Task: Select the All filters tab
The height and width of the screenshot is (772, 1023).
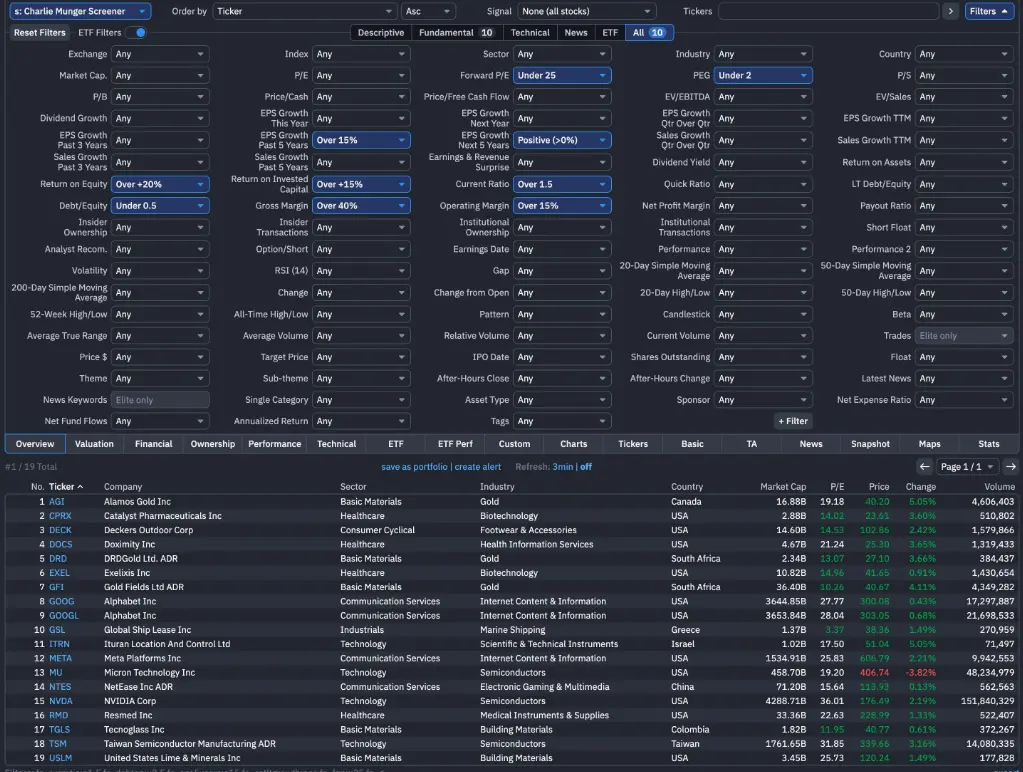Action: pos(649,33)
